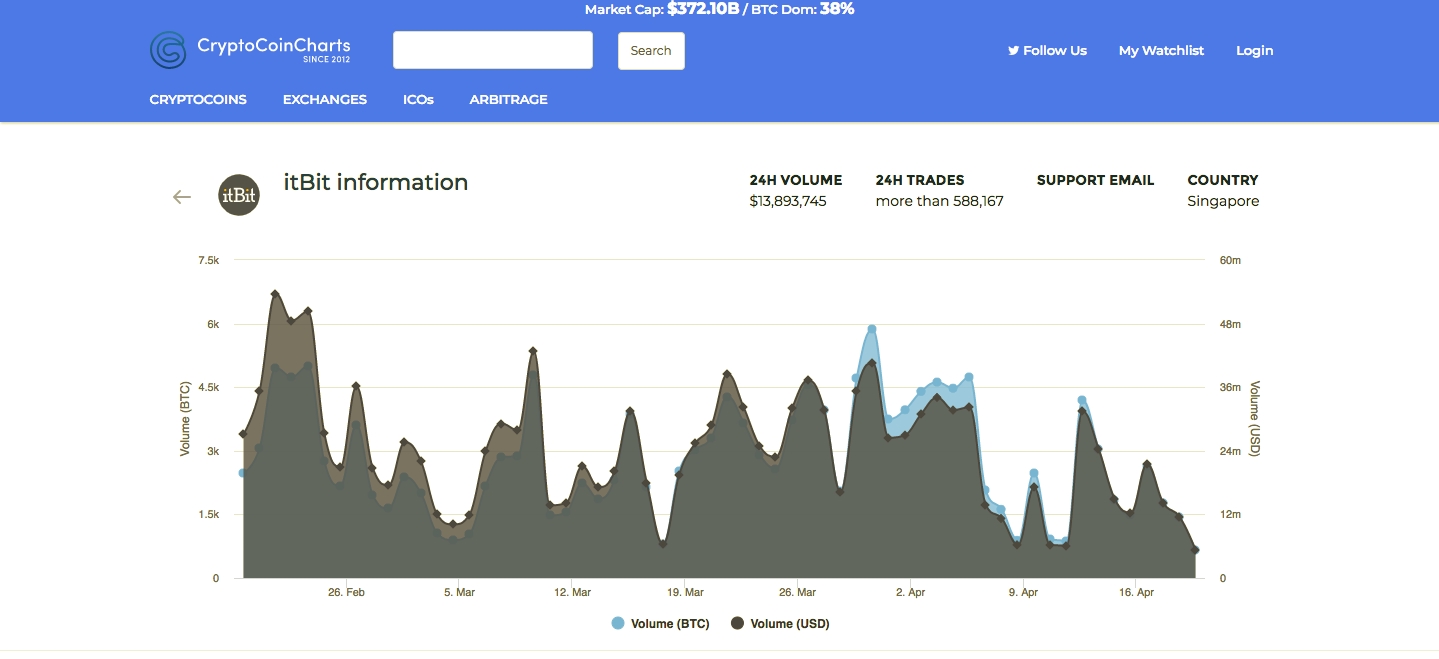Click the BTC Dom 38% value
The width and height of the screenshot is (1439, 659).
click(x=837, y=9)
